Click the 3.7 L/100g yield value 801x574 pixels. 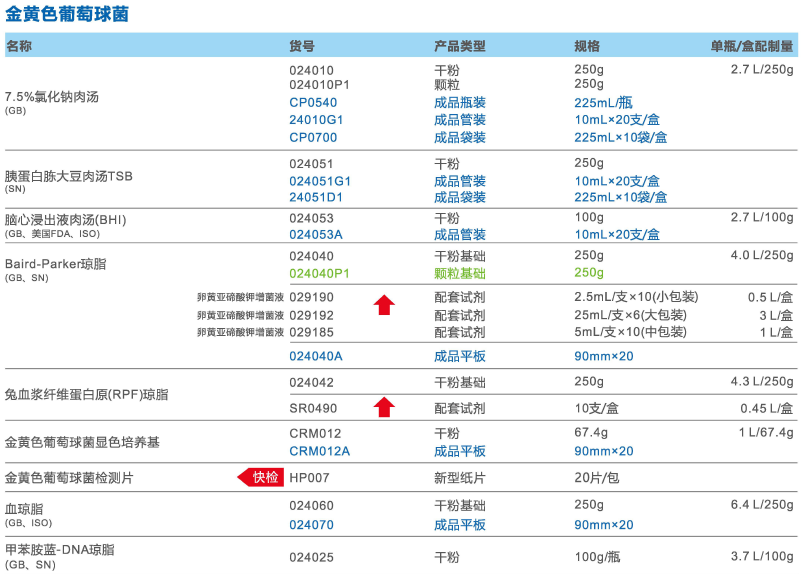coord(762,557)
